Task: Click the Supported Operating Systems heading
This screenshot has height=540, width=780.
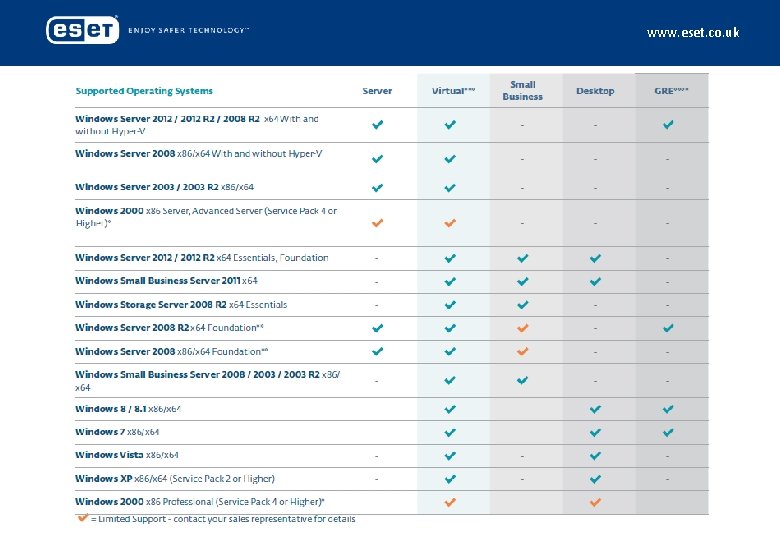Action: [x=143, y=91]
